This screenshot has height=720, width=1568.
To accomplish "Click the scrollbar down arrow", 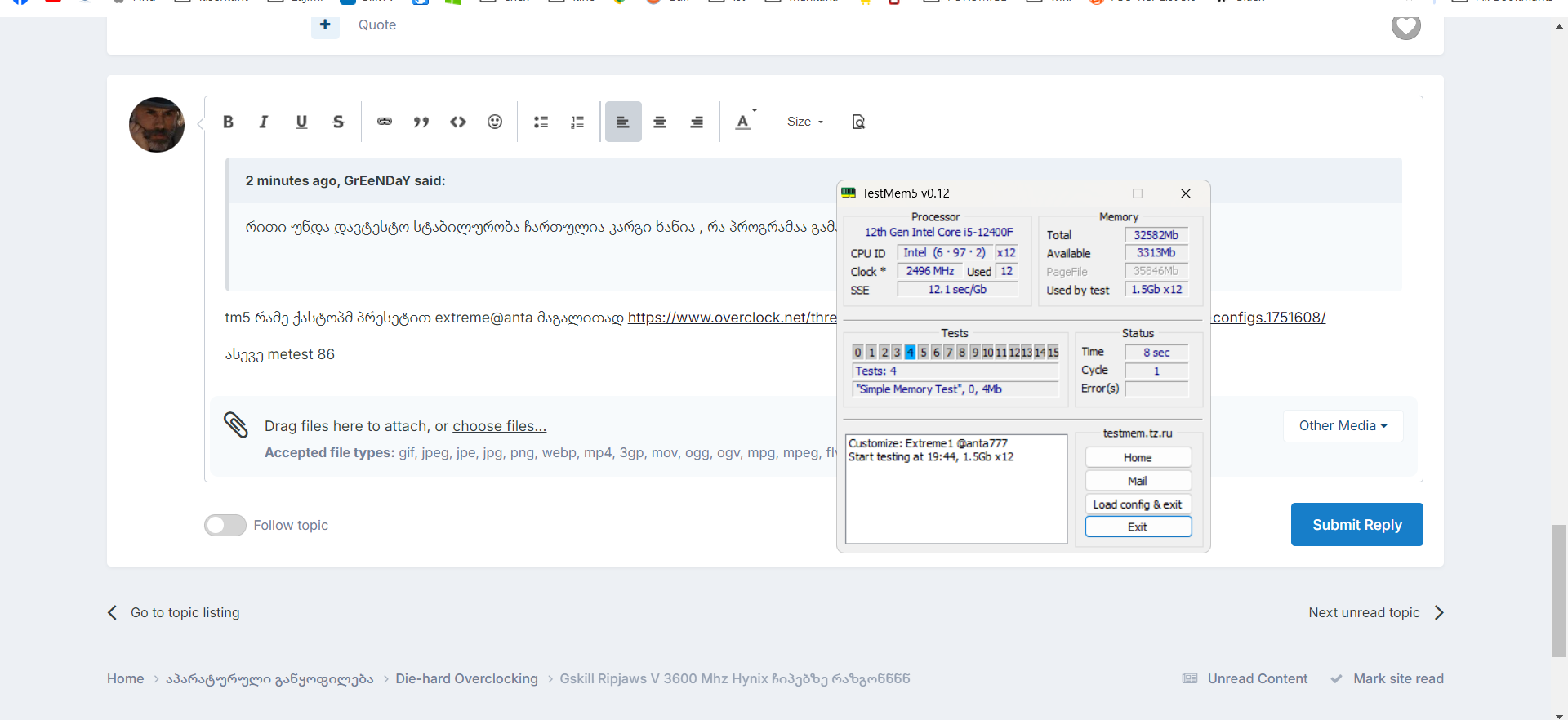I will pyautogui.click(x=1560, y=716).
